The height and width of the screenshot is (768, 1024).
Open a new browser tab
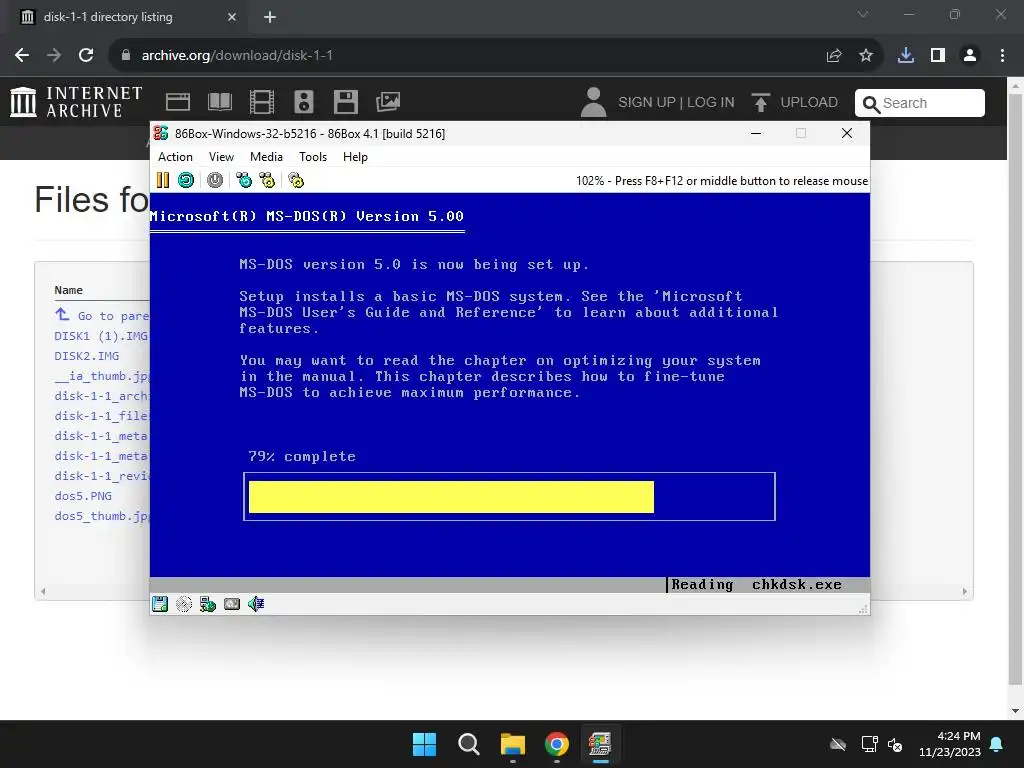coord(270,17)
